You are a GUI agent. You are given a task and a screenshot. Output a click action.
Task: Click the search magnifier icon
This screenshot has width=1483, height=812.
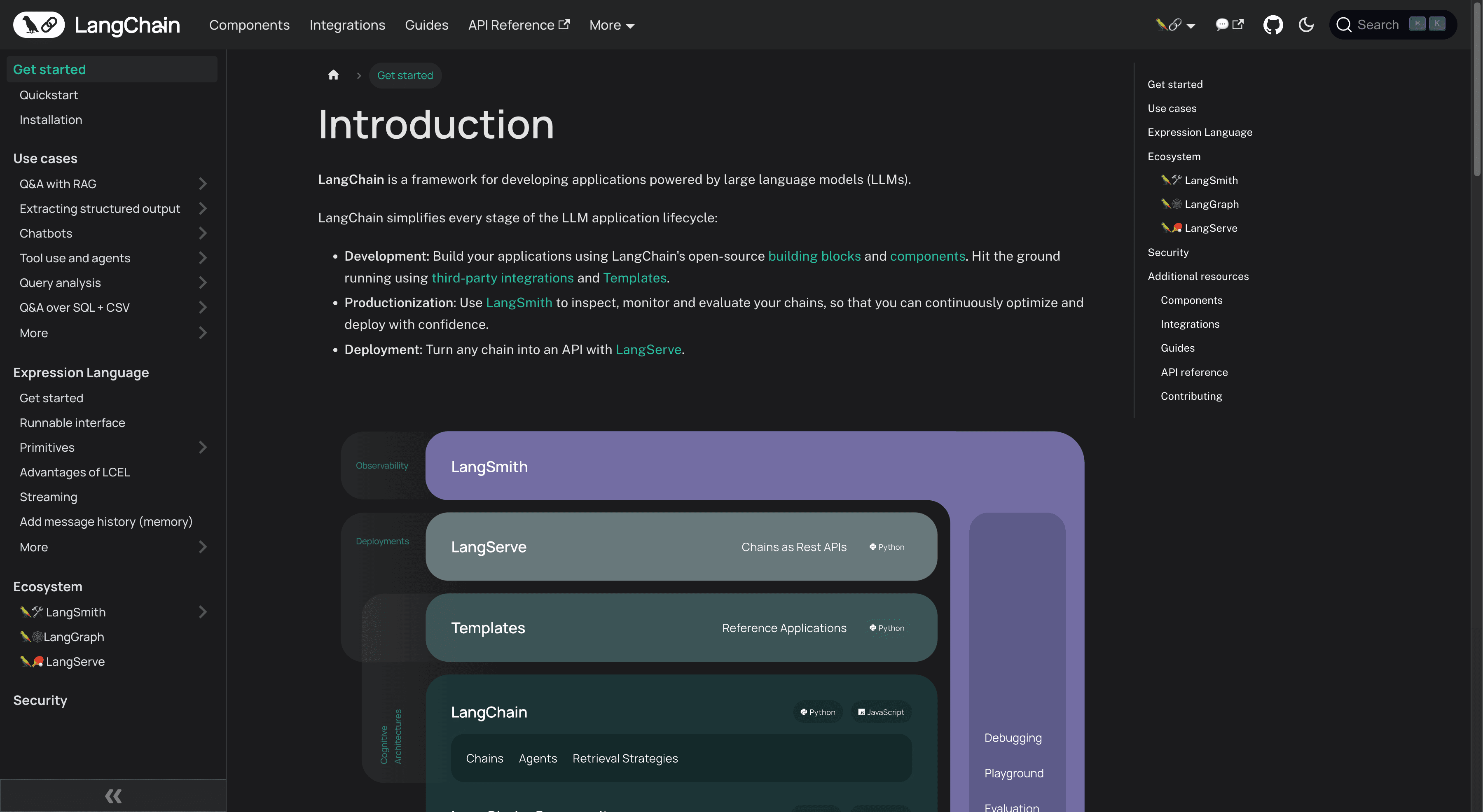pyautogui.click(x=1344, y=25)
